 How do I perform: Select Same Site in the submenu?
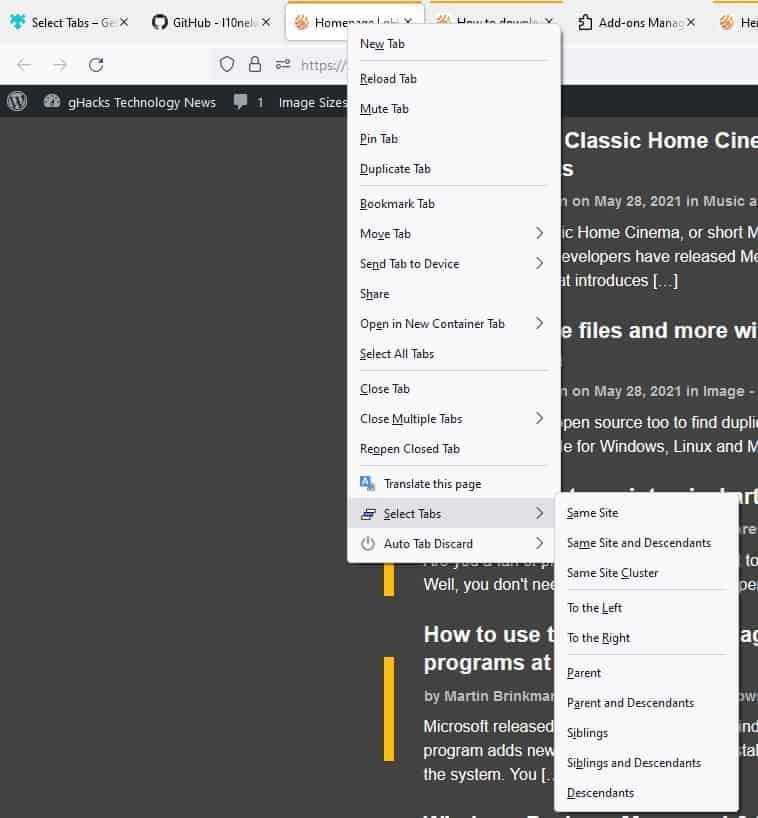646,513
